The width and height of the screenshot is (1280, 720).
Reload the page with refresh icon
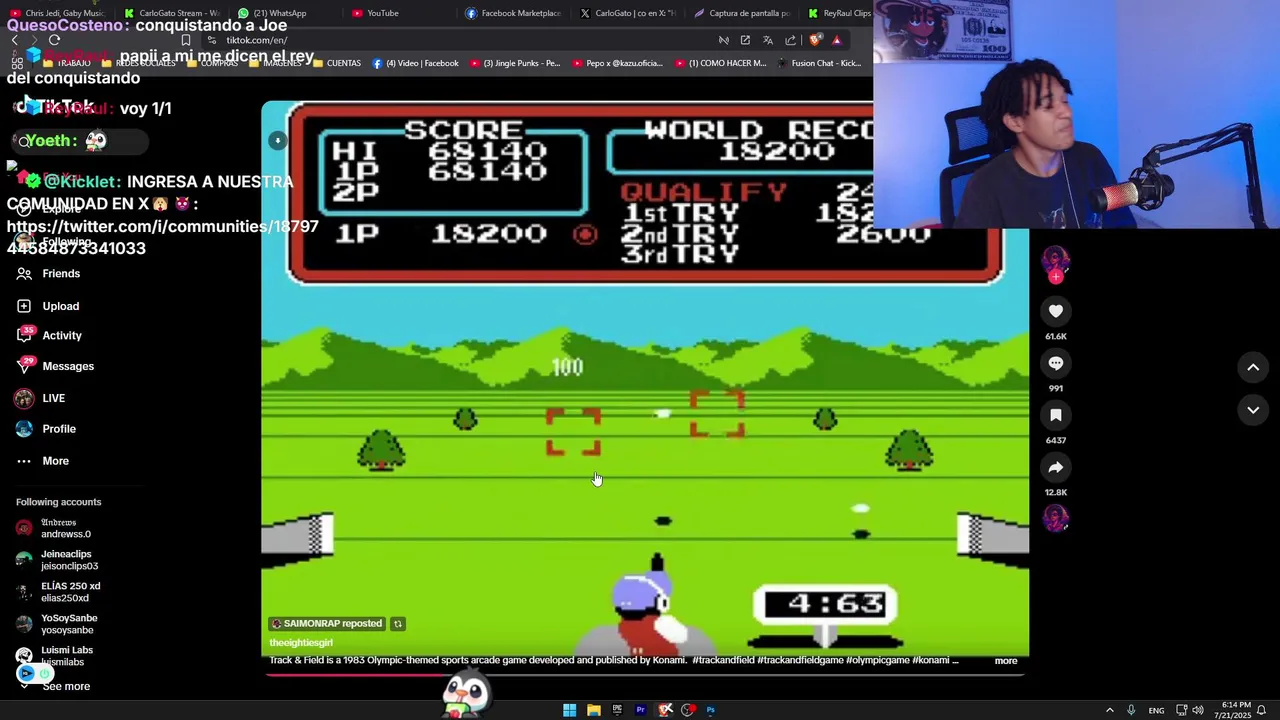(x=54, y=40)
